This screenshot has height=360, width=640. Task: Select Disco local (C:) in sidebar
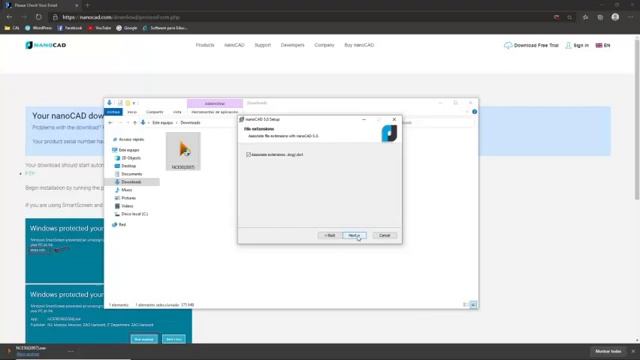coord(134,214)
